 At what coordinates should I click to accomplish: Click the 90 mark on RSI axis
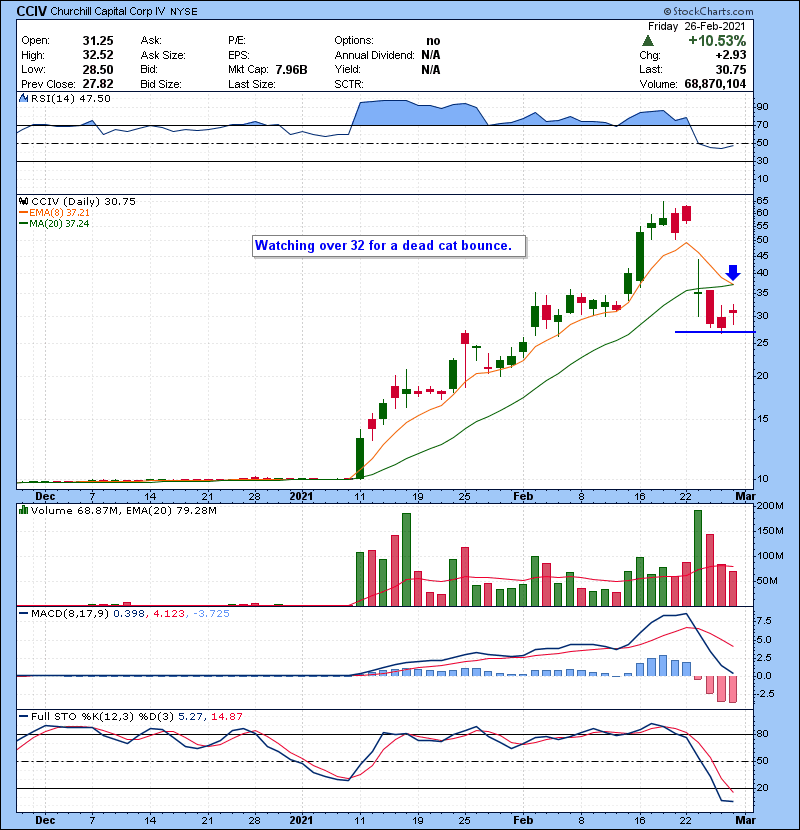(x=762, y=107)
